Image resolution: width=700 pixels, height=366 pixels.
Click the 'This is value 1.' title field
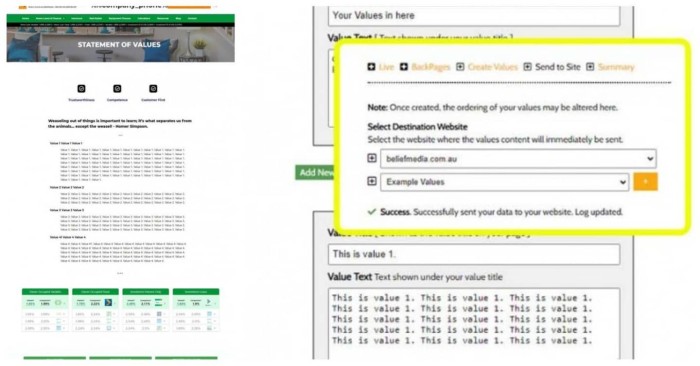tap(474, 254)
